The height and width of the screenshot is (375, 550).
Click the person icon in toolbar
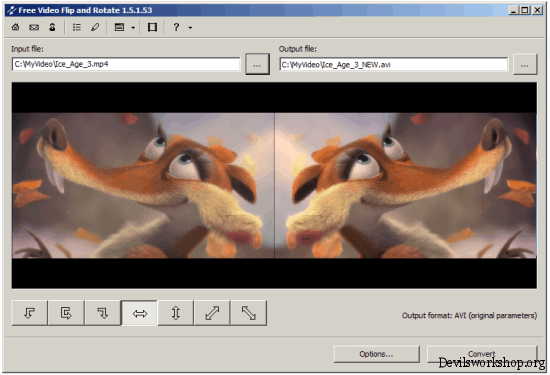(52, 27)
